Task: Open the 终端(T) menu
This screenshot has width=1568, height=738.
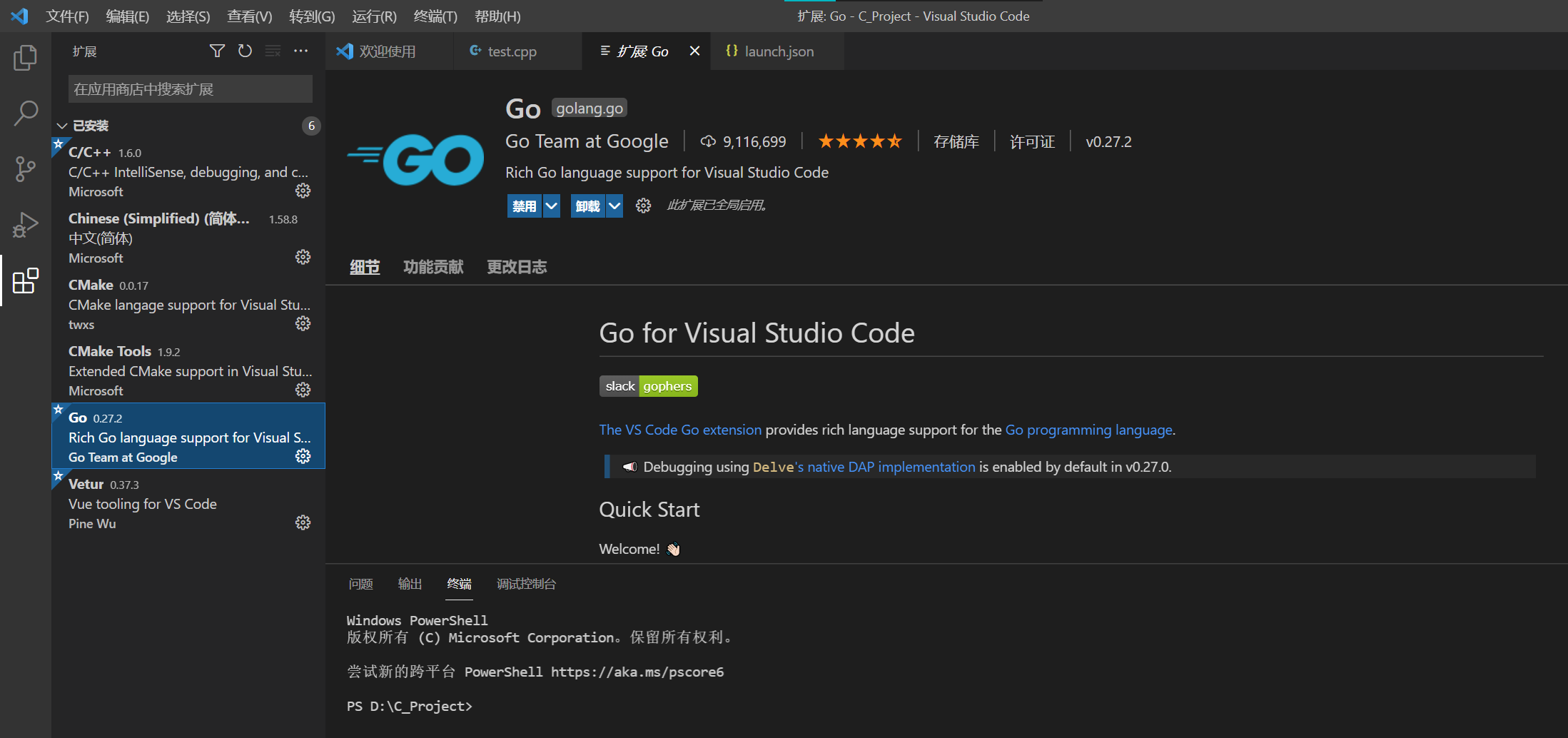Action: [x=435, y=16]
